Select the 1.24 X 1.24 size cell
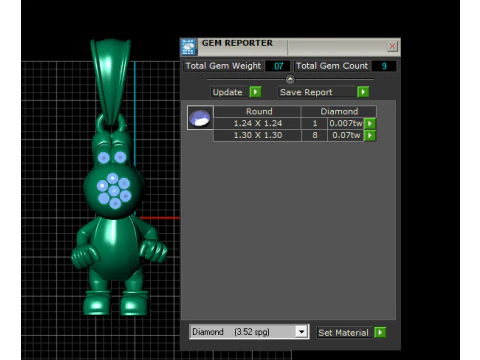The width and height of the screenshot is (480, 360). pyautogui.click(x=258, y=123)
